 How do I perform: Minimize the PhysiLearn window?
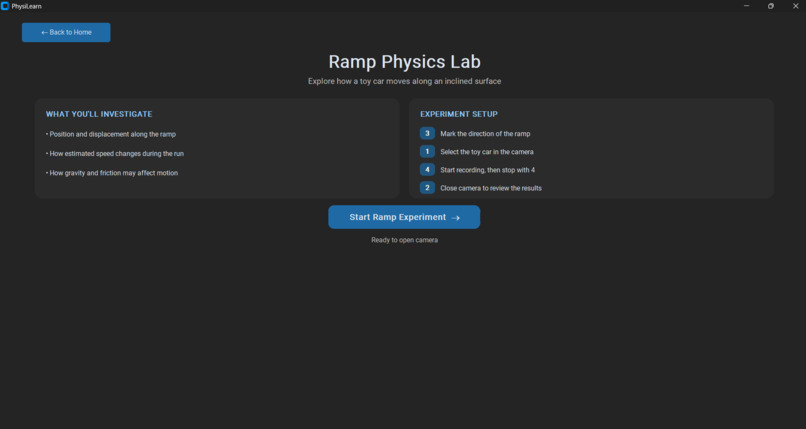pyautogui.click(x=746, y=6)
